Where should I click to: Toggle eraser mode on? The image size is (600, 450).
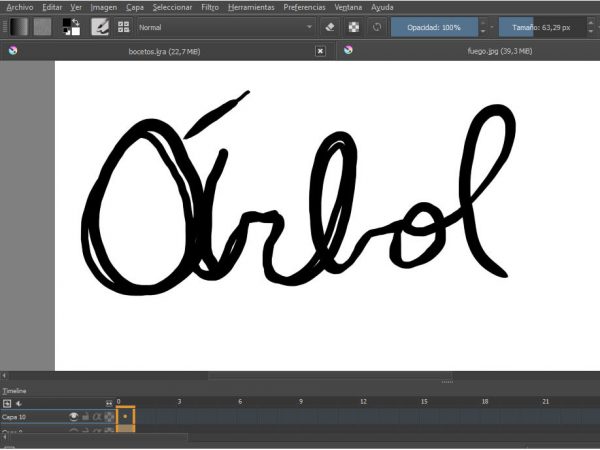point(329,27)
